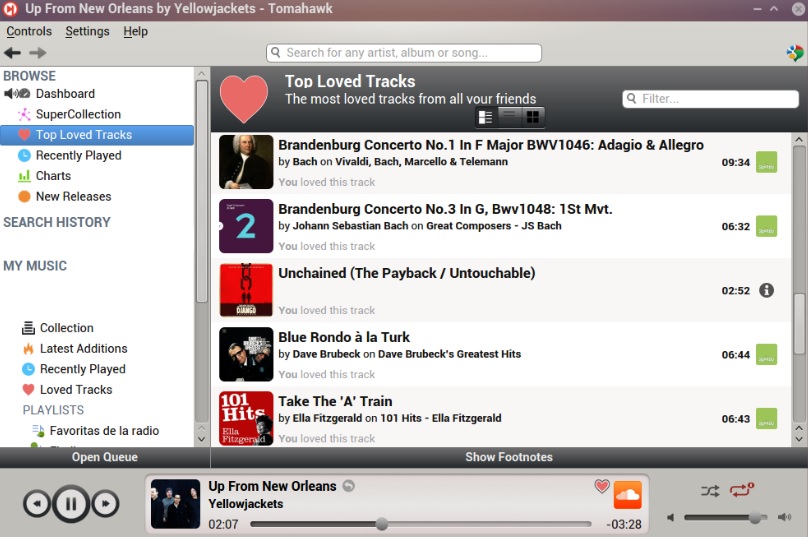The width and height of the screenshot is (808, 537).
Task: Switch to grid view mode
Action: tap(533, 117)
